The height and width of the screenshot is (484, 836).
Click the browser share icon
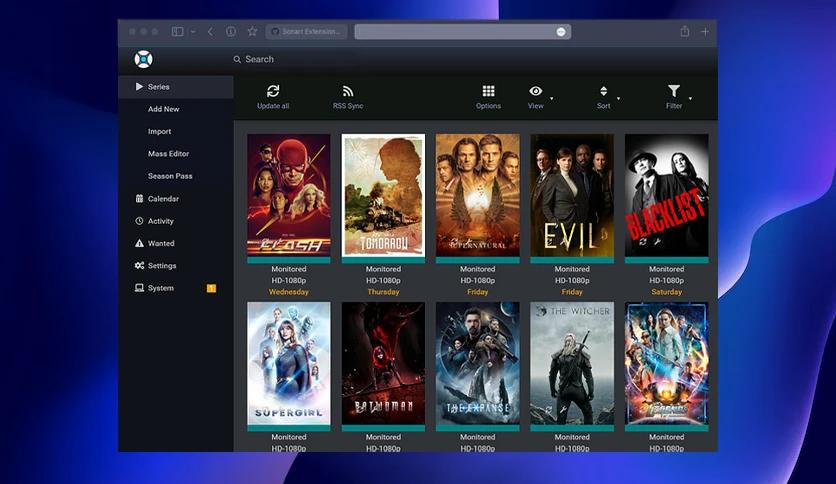tap(685, 31)
